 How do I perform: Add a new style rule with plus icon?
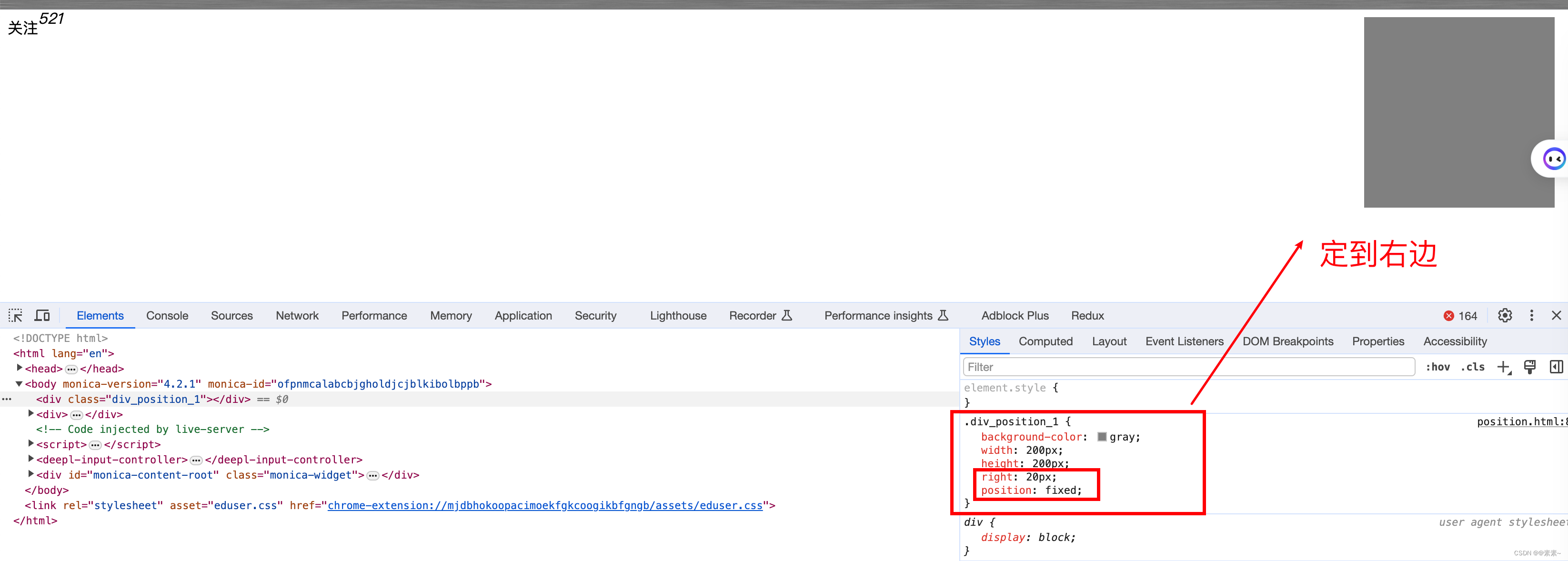[1505, 366]
